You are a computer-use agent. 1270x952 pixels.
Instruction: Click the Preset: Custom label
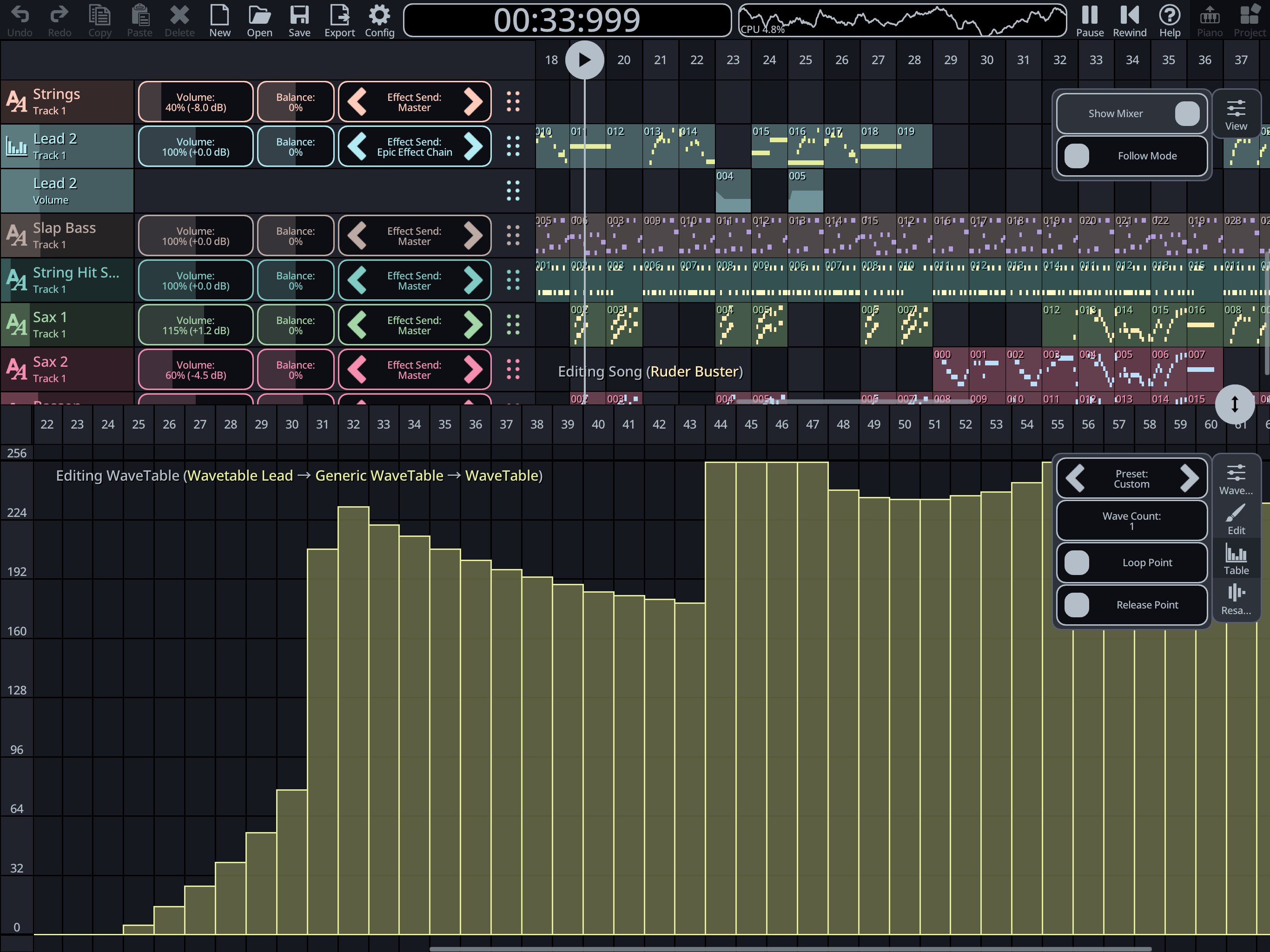(x=1131, y=478)
